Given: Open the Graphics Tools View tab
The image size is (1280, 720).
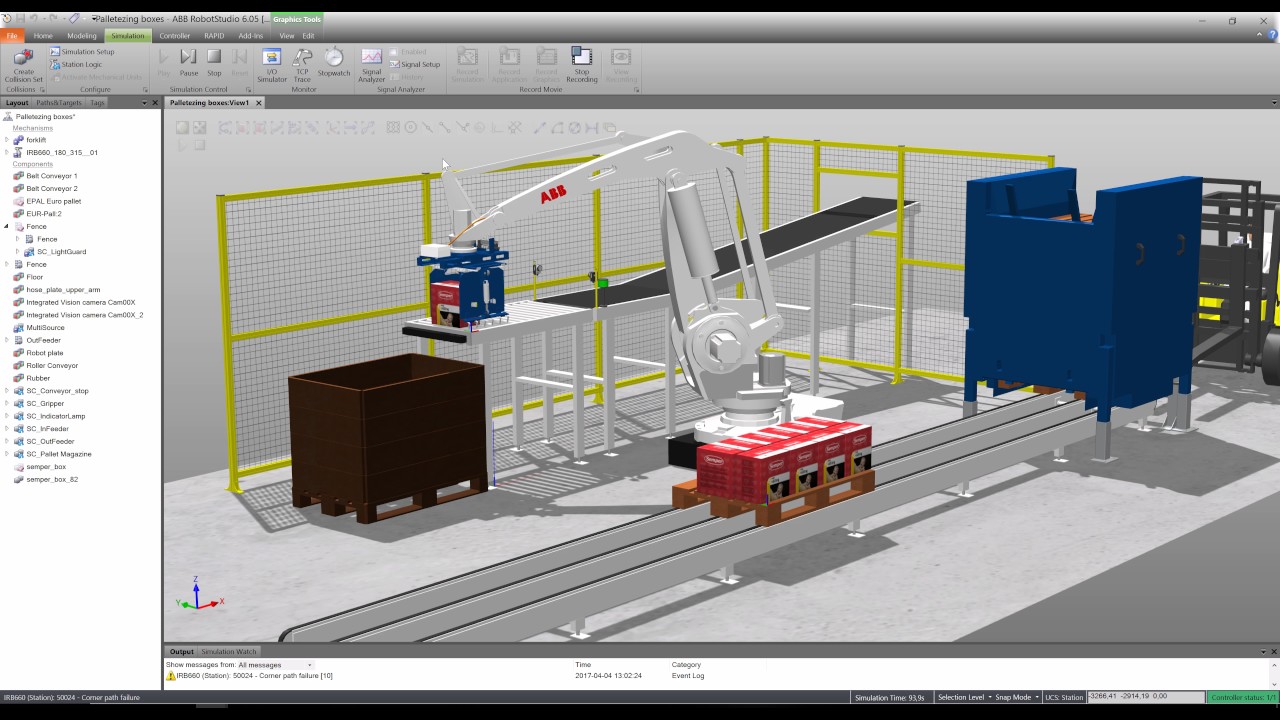Looking at the screenshot, I should coord(286,36).
